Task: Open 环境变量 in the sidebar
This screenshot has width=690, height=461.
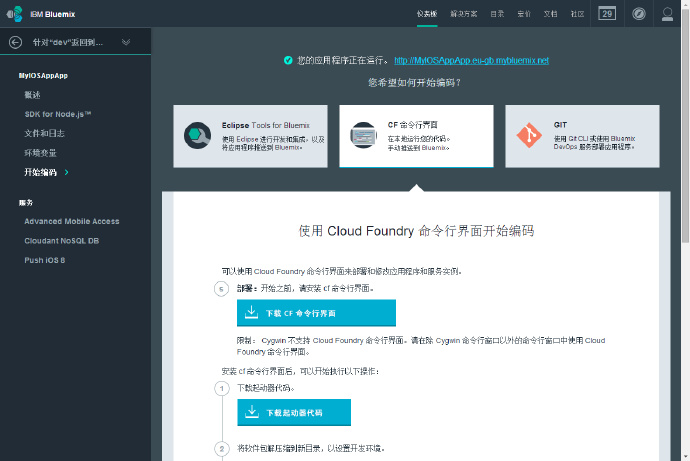Action: [x=40, y=153]
